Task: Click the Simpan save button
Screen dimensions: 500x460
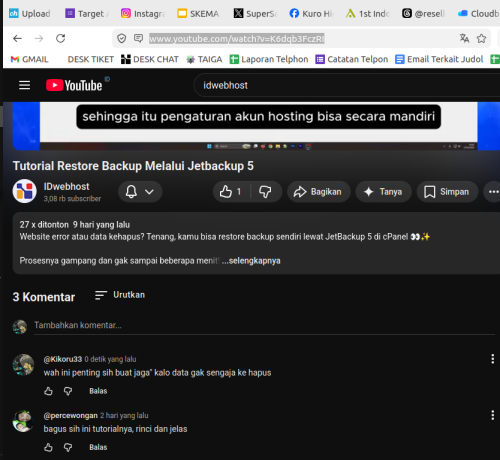Action: (x=447, y=192)
